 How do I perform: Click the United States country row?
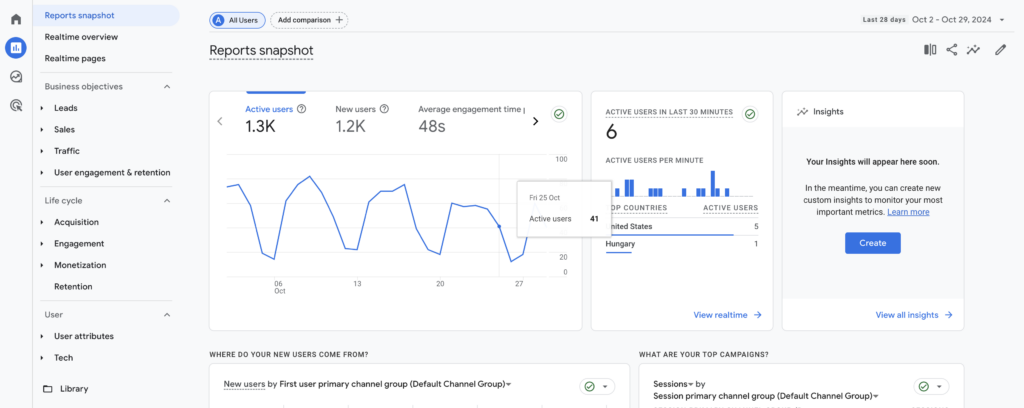pyautogui.click(x=682, y=227)
